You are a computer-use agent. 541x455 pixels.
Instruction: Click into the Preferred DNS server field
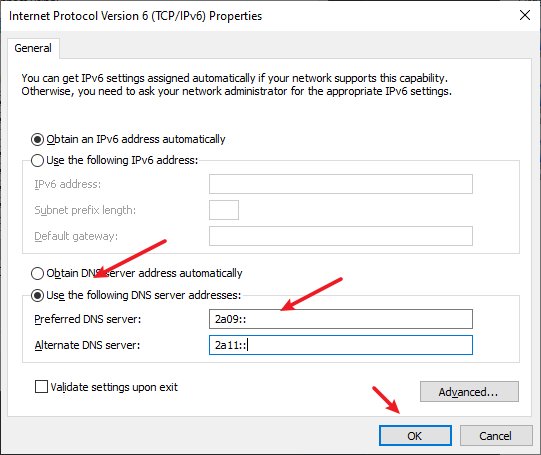341,319
